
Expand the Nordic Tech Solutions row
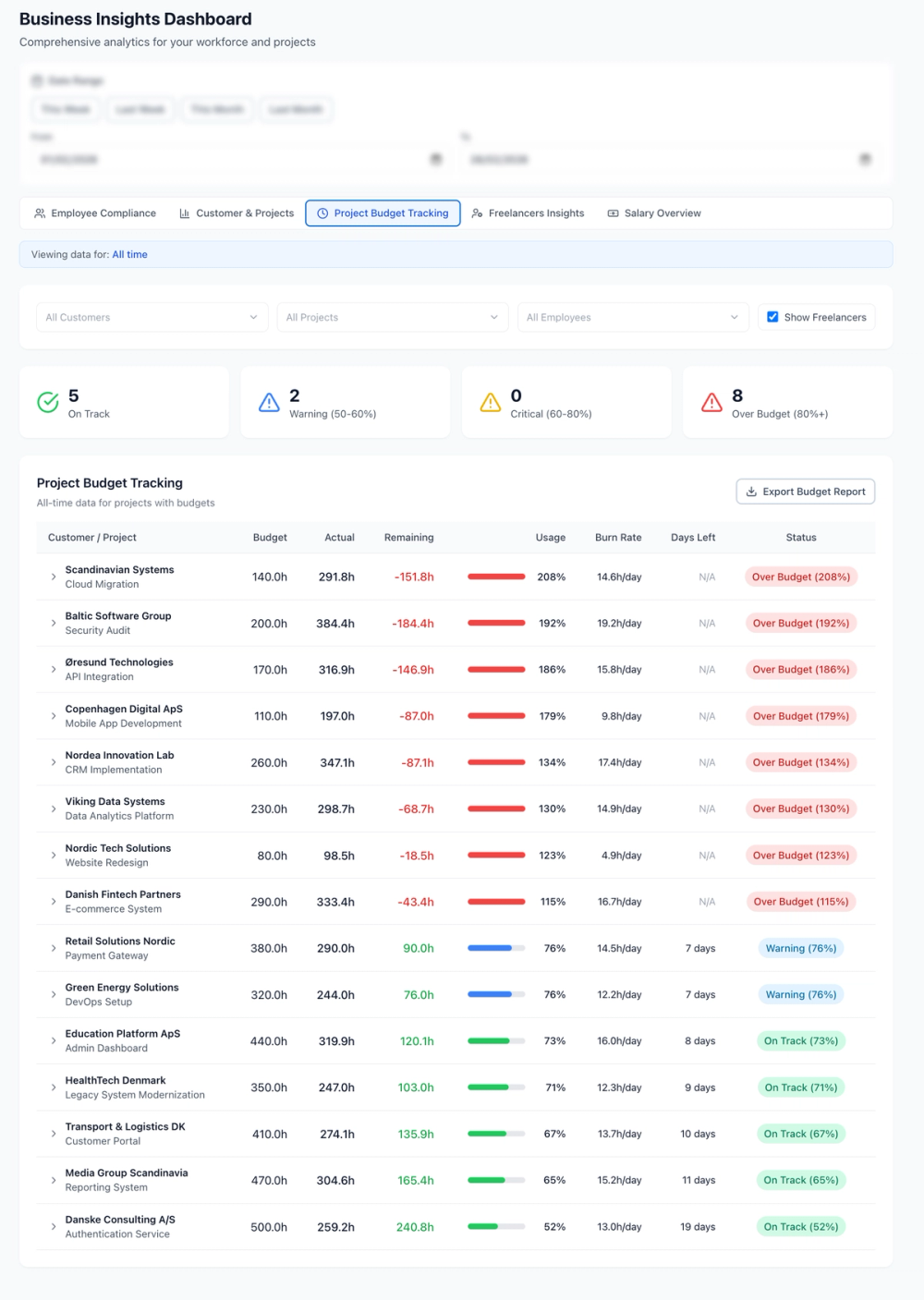[54, 856]
